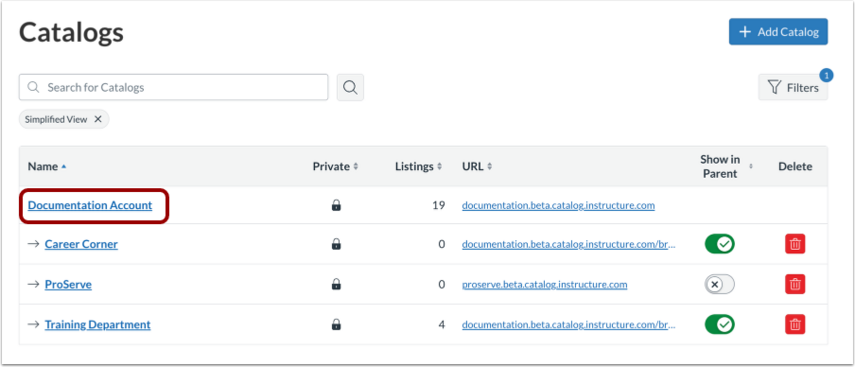Click the Catalogs page heading
855x367 pixels.
[71, 33]
